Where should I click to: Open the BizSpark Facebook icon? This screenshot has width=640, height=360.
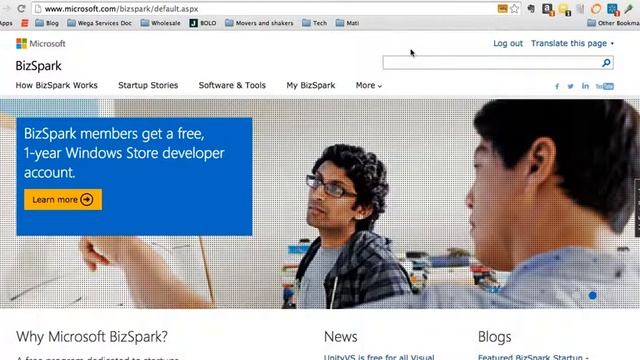[557, 86]
